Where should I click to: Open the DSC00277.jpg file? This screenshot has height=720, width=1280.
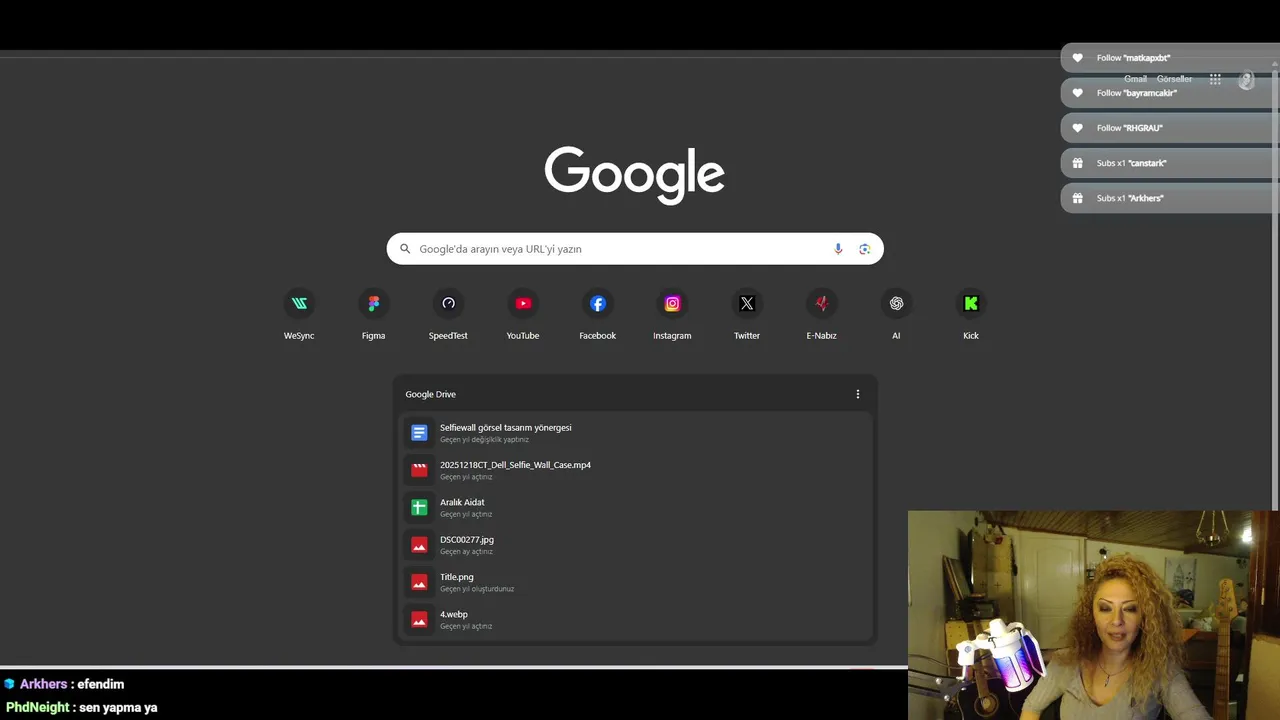point(635,545)
